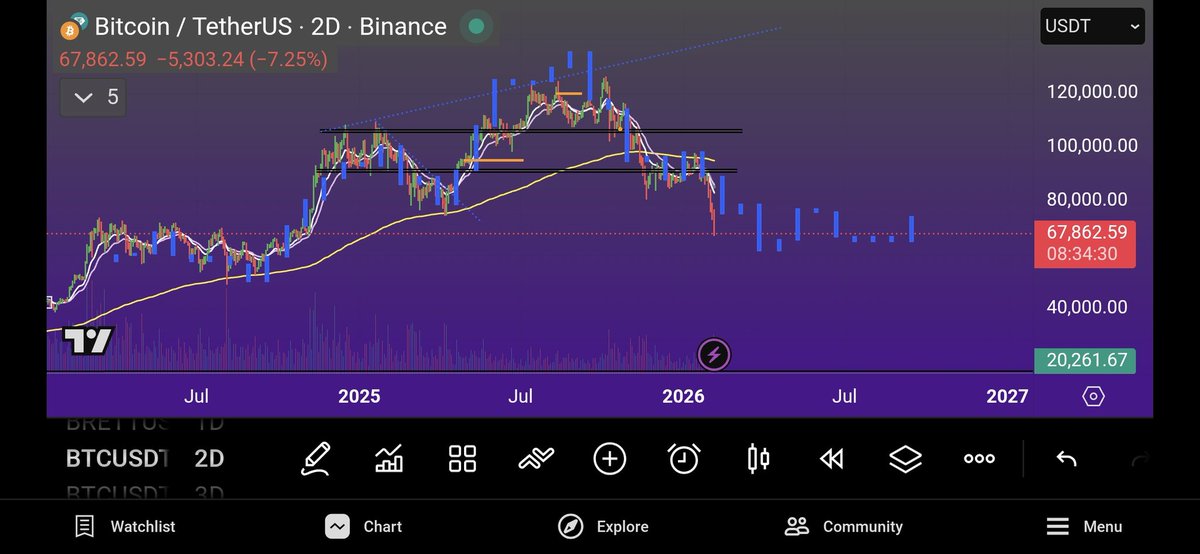Tap the price change −5,303.24 (−7.25%) text

point(243,60)
